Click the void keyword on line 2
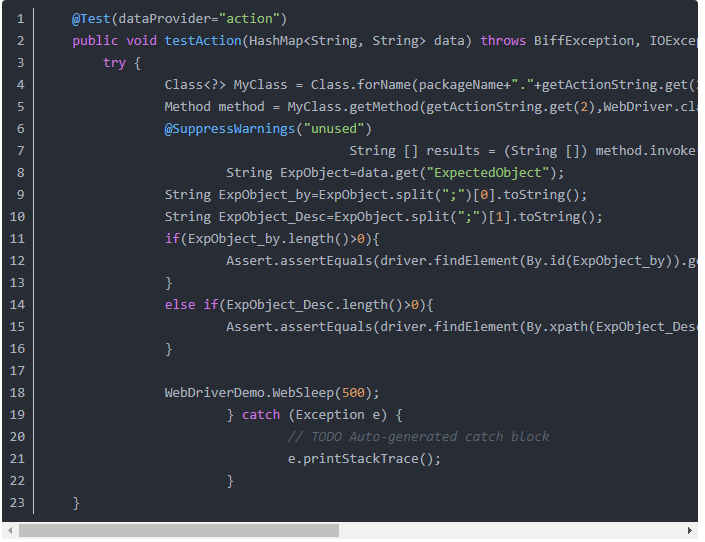705x542 pixels. (x=141, y=41)
